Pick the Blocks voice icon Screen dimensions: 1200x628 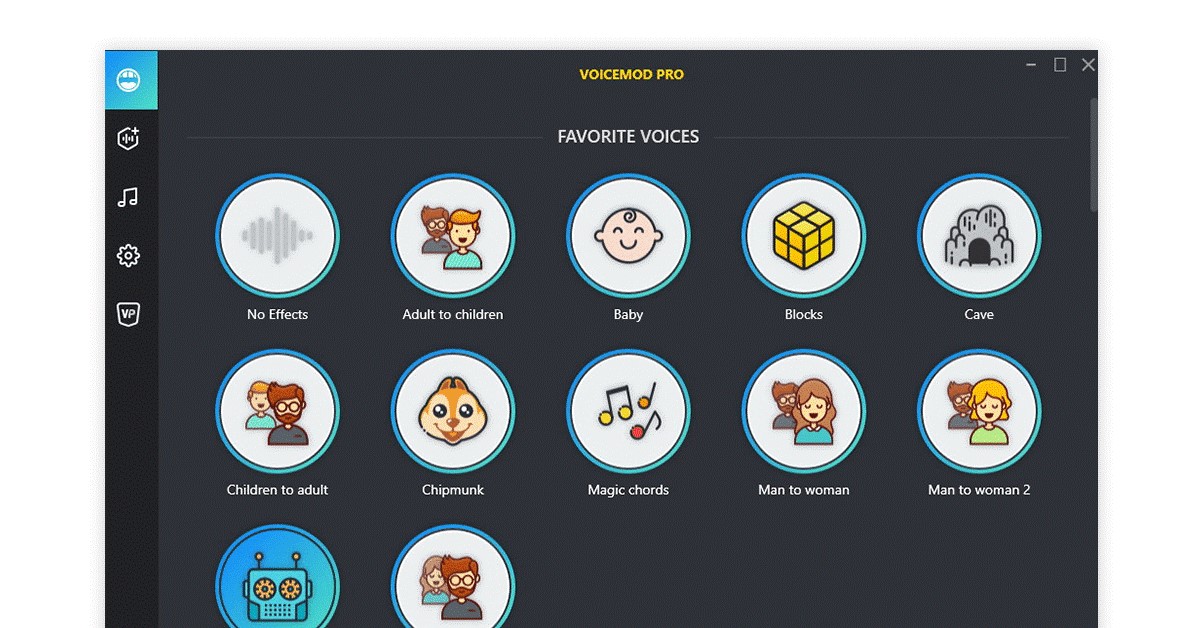click(804, 236)
